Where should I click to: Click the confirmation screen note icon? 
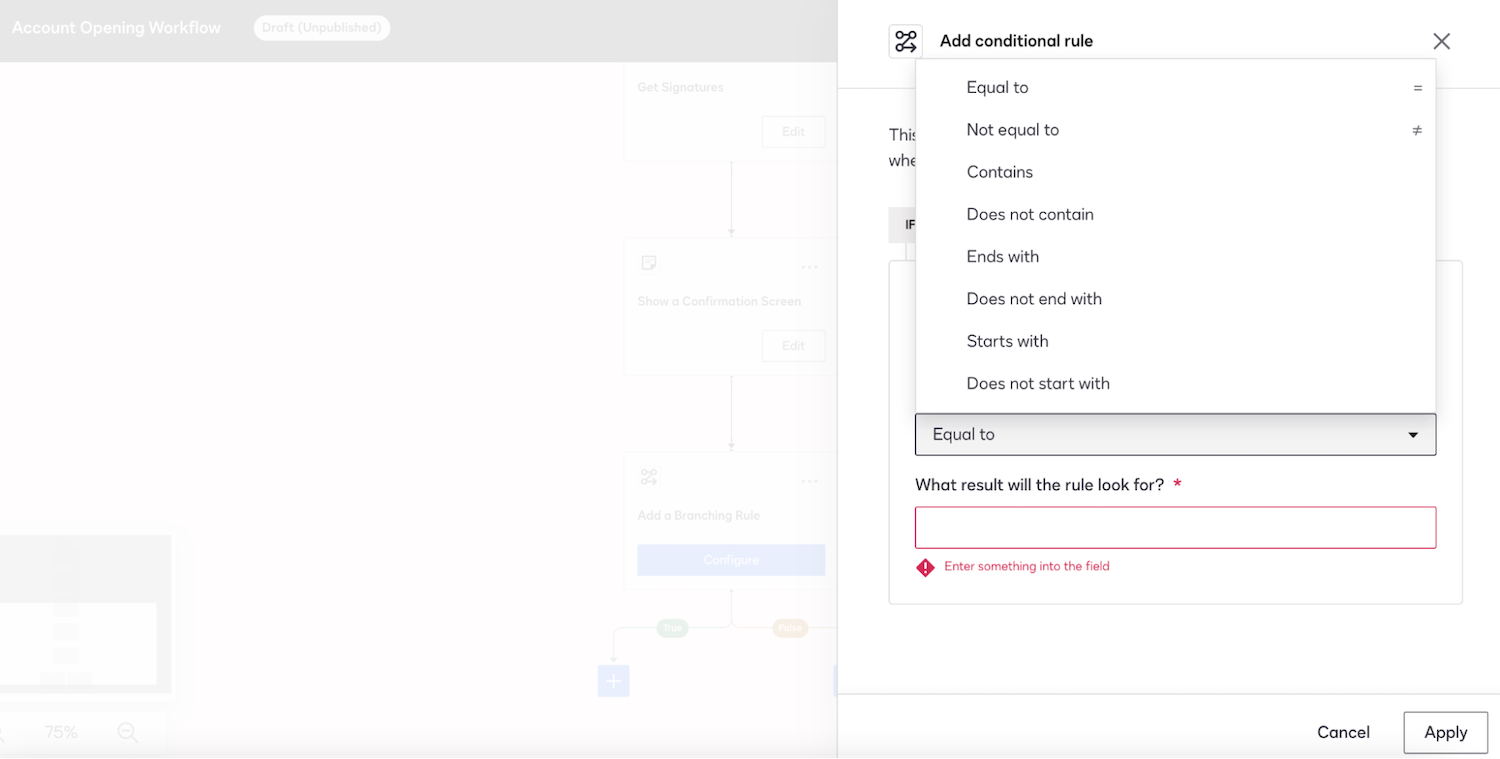649,262
